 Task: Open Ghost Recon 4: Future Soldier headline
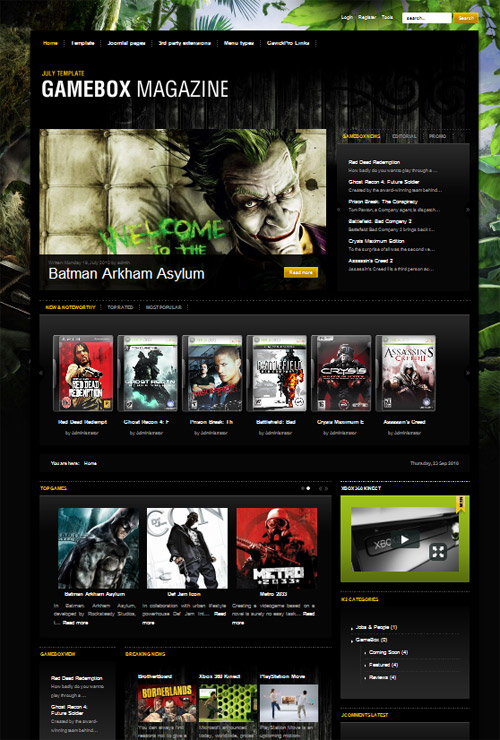pos(384,182)
